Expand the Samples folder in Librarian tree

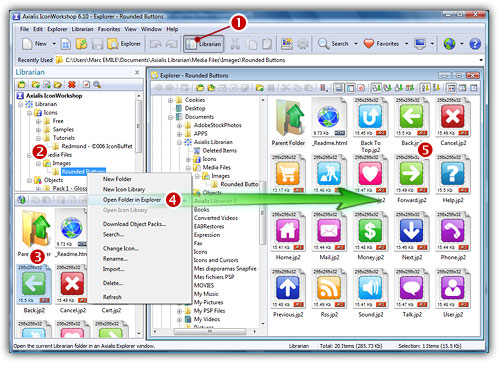click(x=38, y=130)
